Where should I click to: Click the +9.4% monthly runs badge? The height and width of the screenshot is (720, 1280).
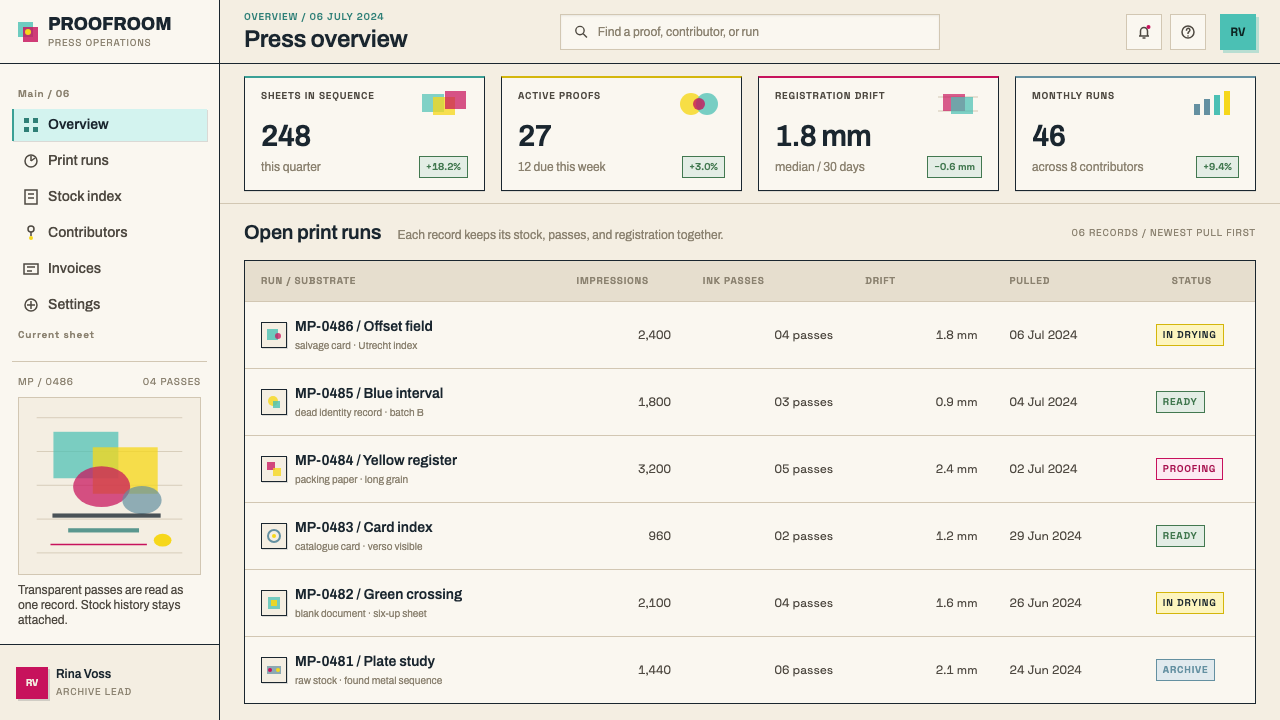[1217, 167]
